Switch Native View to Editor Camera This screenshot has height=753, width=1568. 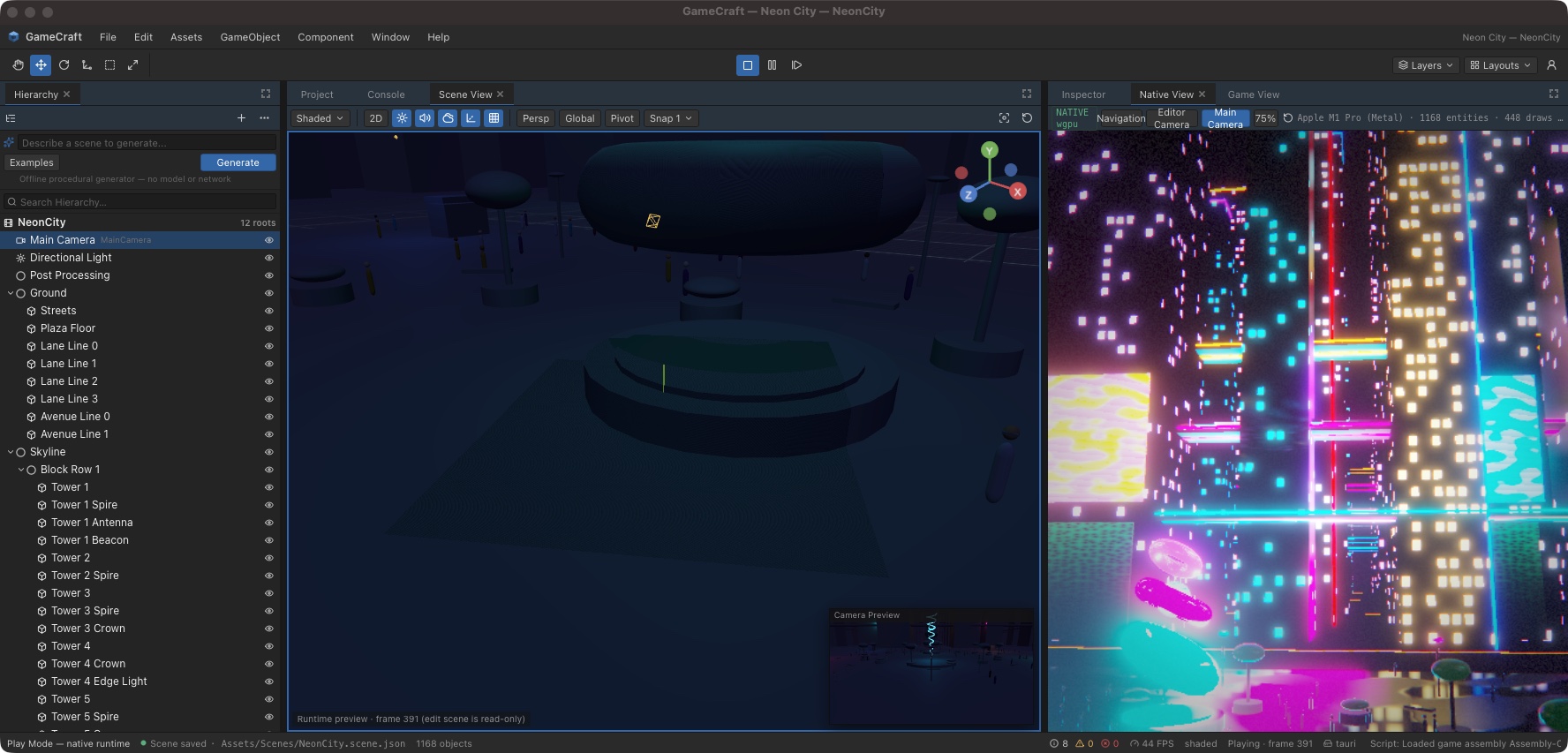pyautogui.click(x=1172, y=118)
